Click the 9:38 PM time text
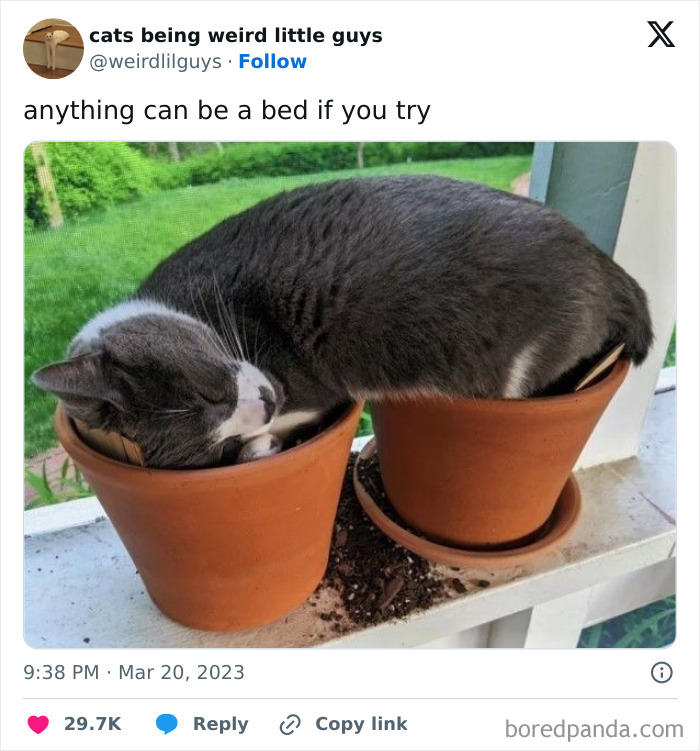Screen dimensions: 700x751 coord(61,672)
